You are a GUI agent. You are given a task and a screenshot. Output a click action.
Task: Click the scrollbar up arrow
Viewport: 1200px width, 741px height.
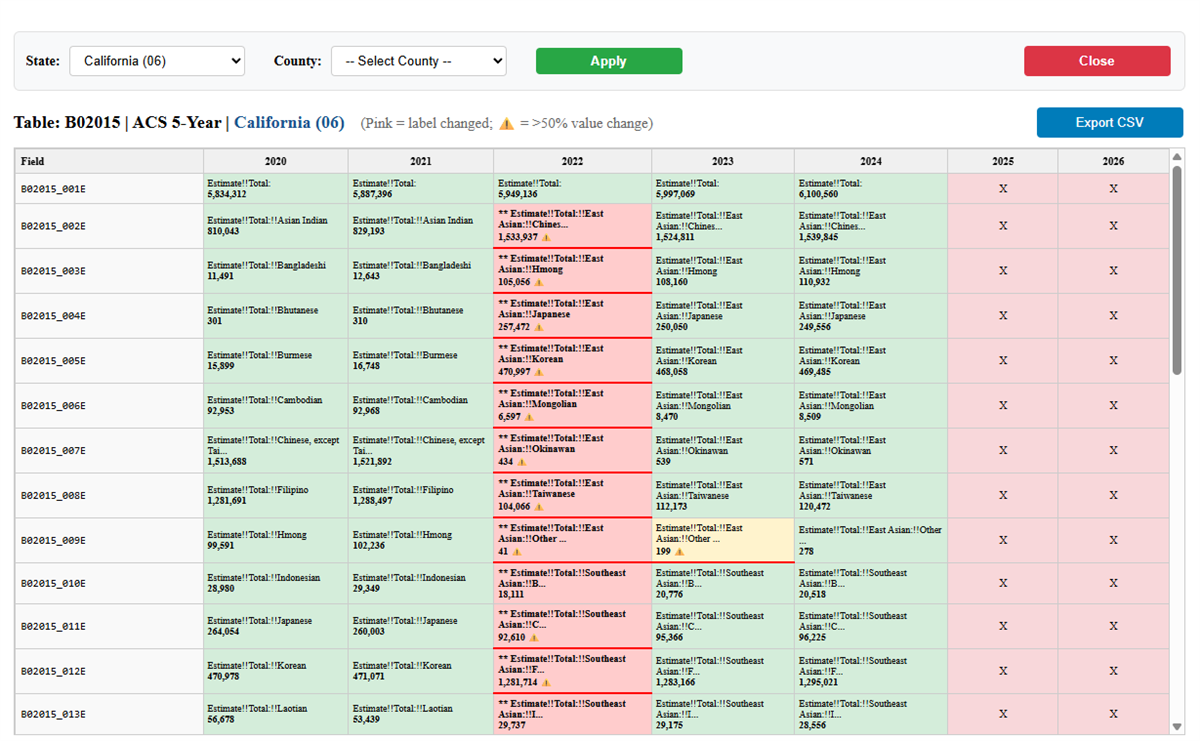click(1177, 156)
